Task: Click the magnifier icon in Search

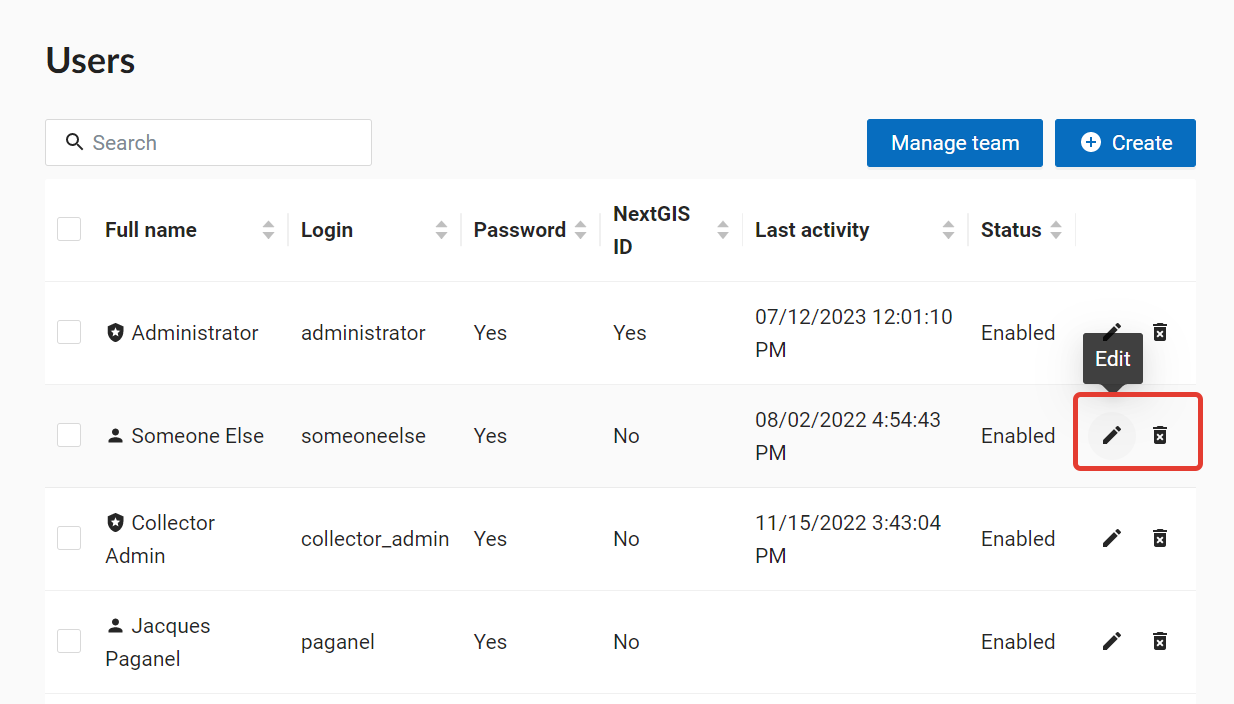Action: [x=74, y=142]
